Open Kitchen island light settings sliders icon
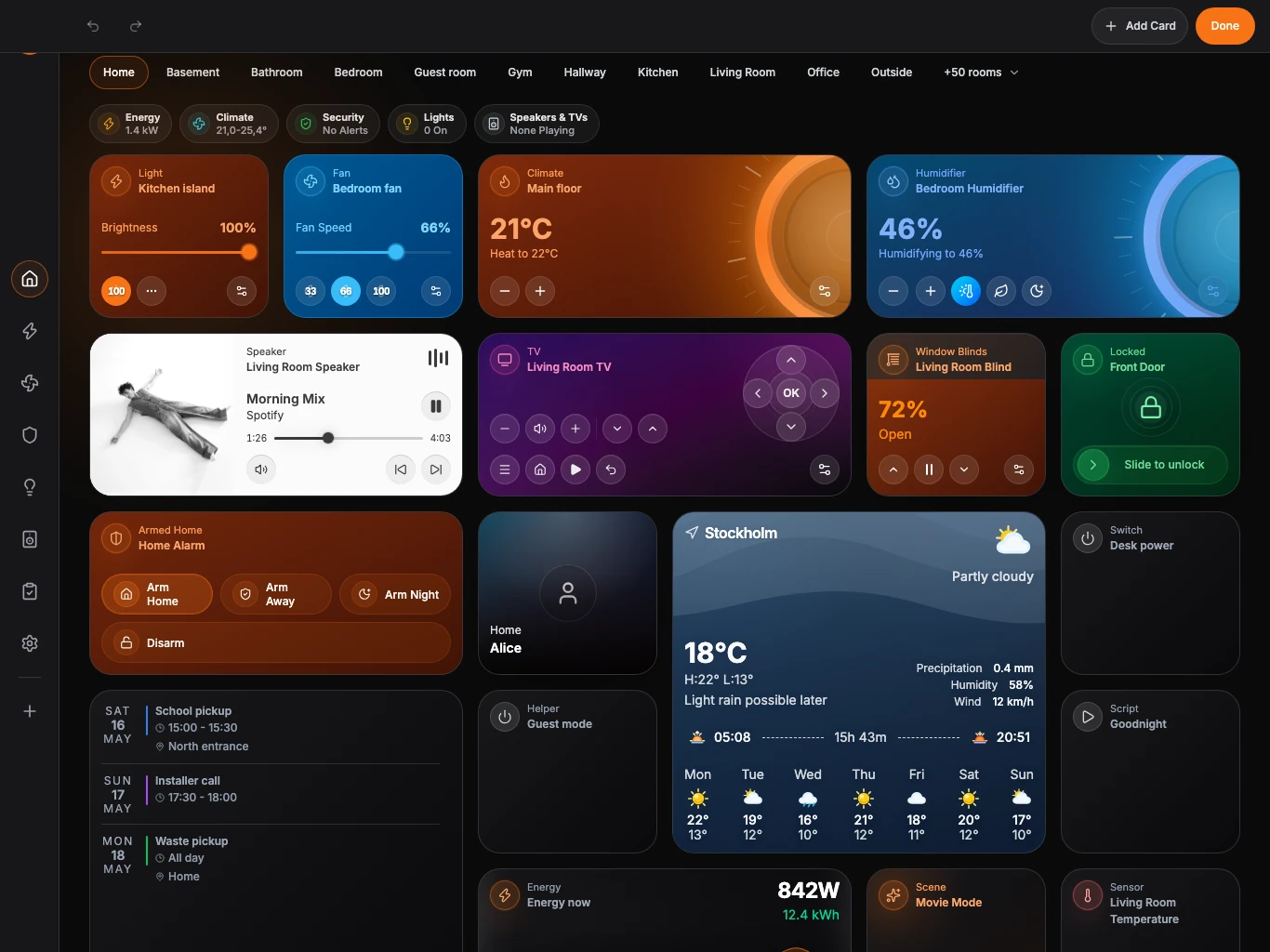 click(x=242, y=291)
